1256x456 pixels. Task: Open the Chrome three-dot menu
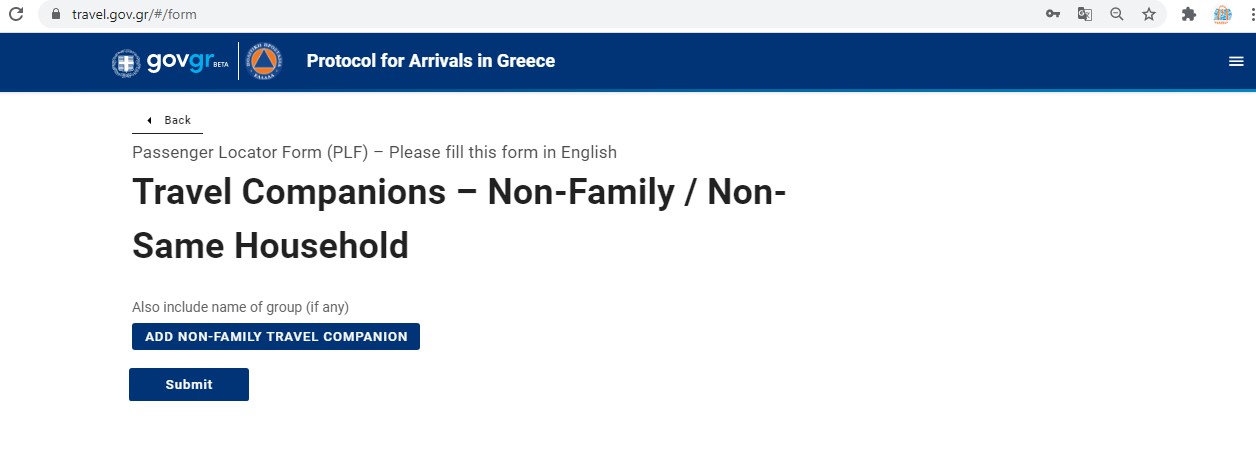coord(1251,14)
